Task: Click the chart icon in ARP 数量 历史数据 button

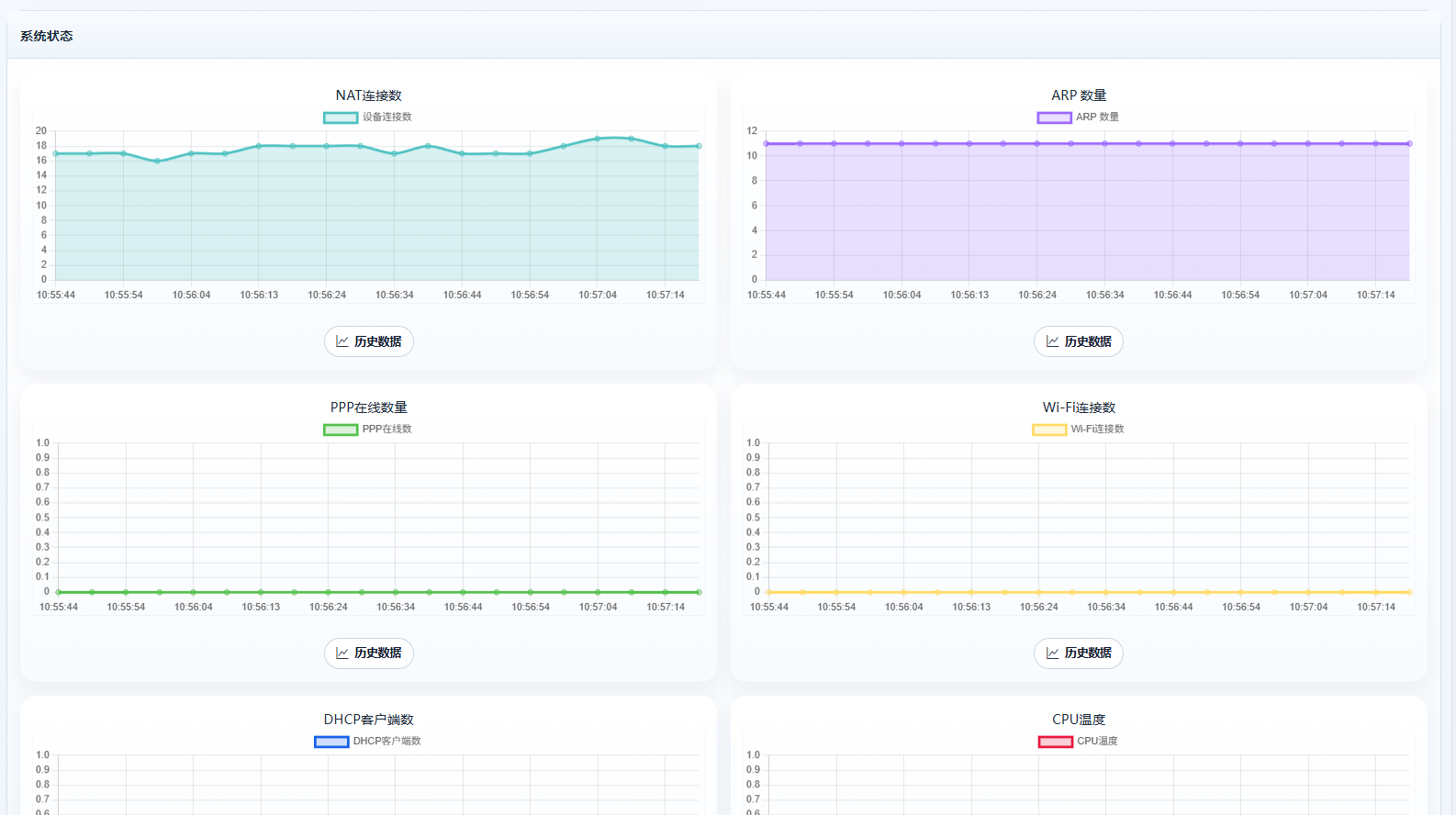Action: [x=1052, y=341]
